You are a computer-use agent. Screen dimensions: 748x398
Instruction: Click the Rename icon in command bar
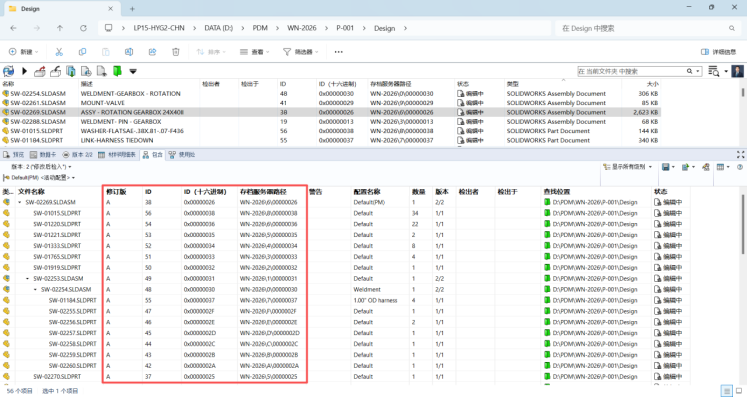point(129,52)
